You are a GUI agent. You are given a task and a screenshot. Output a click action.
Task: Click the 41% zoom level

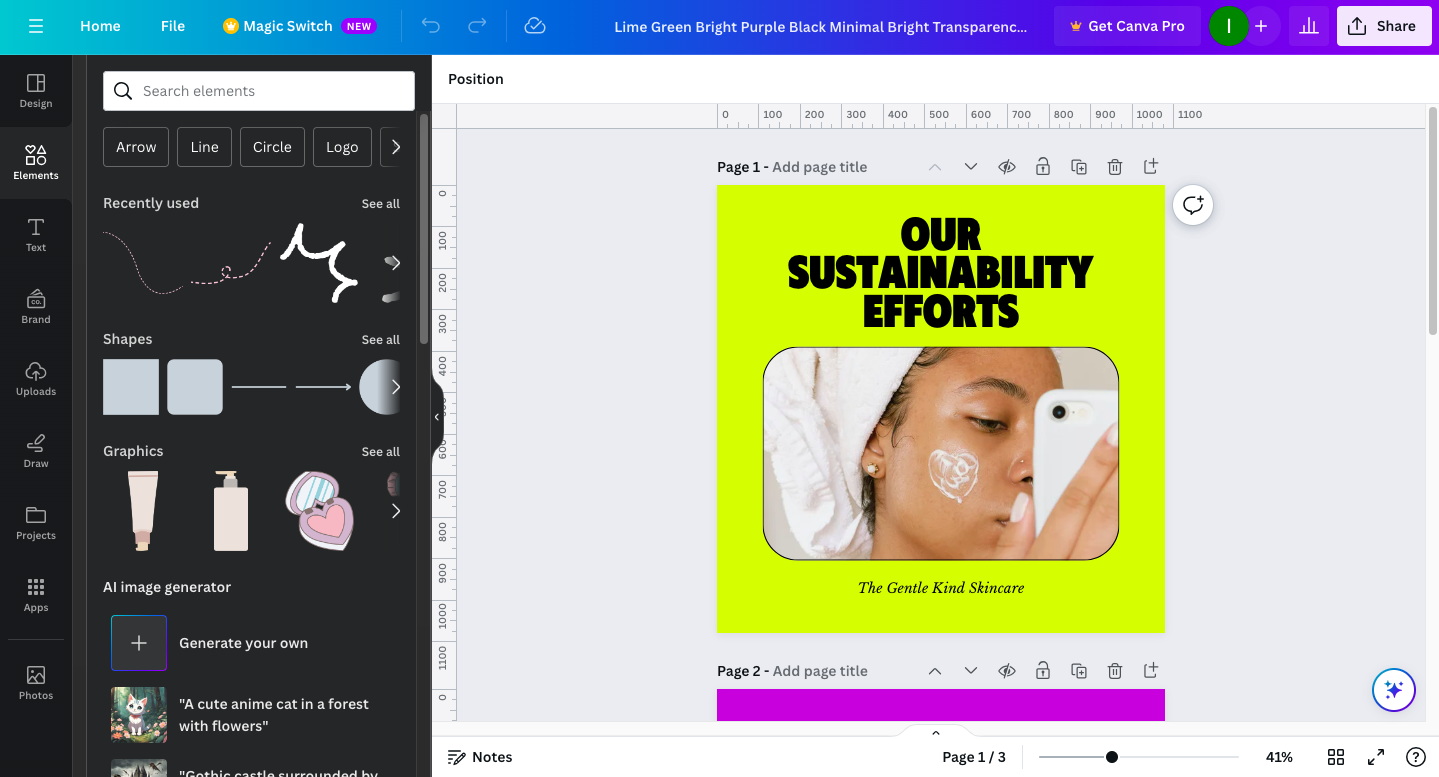point(1279,757)
